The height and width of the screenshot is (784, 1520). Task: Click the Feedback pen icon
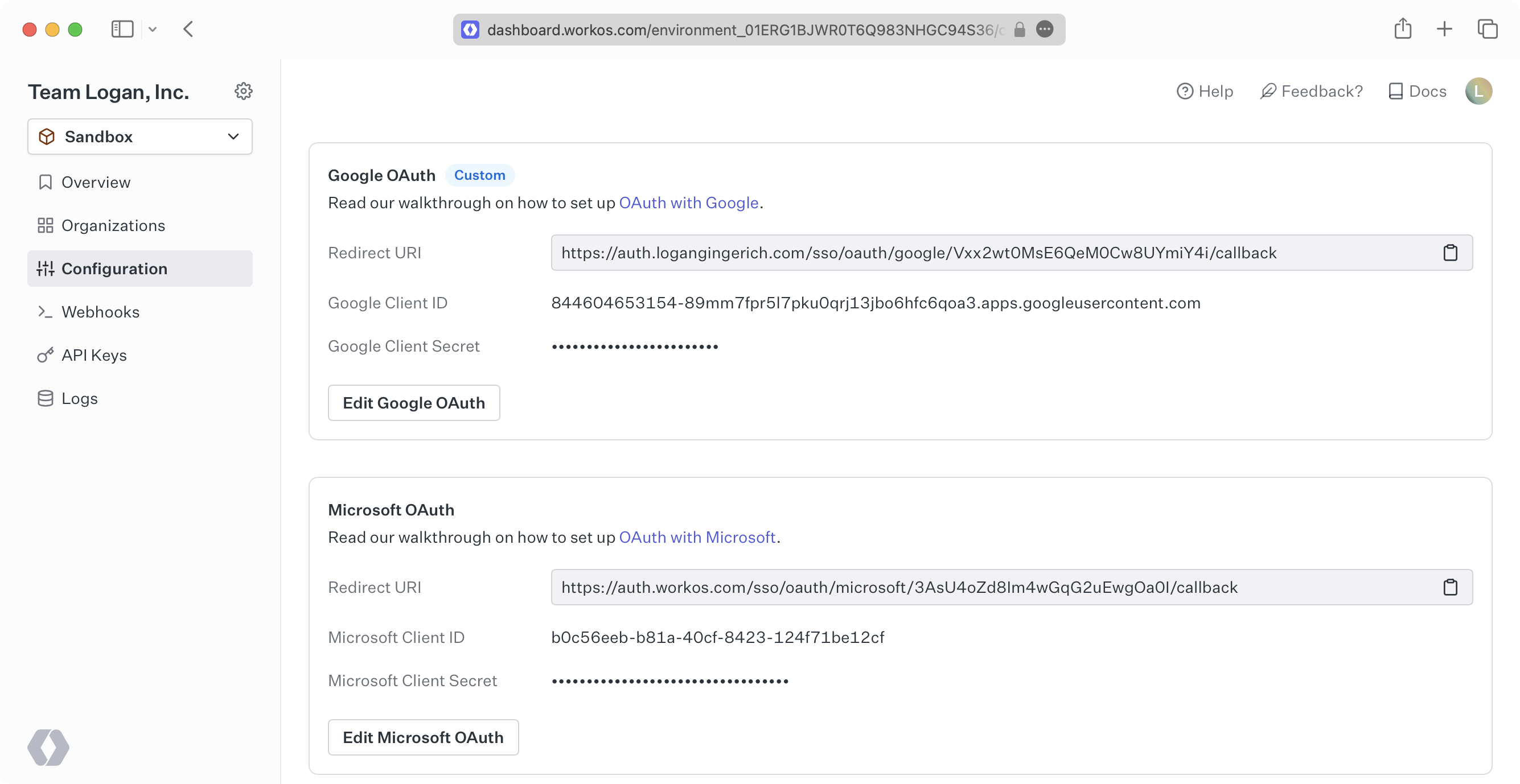point(1268,92)
